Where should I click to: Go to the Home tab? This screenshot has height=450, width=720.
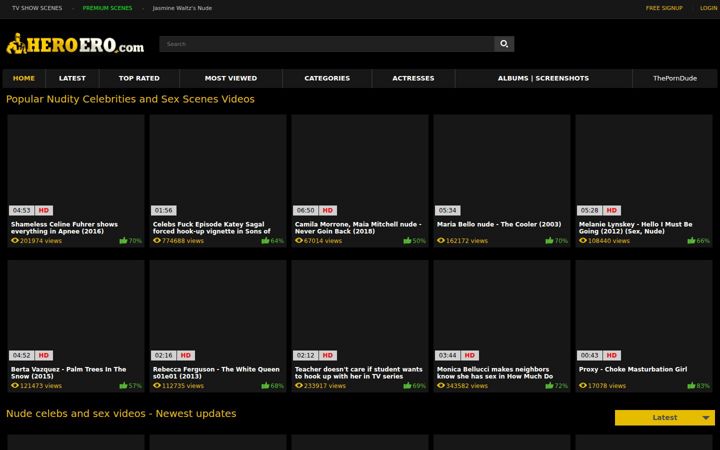(24, 79)
